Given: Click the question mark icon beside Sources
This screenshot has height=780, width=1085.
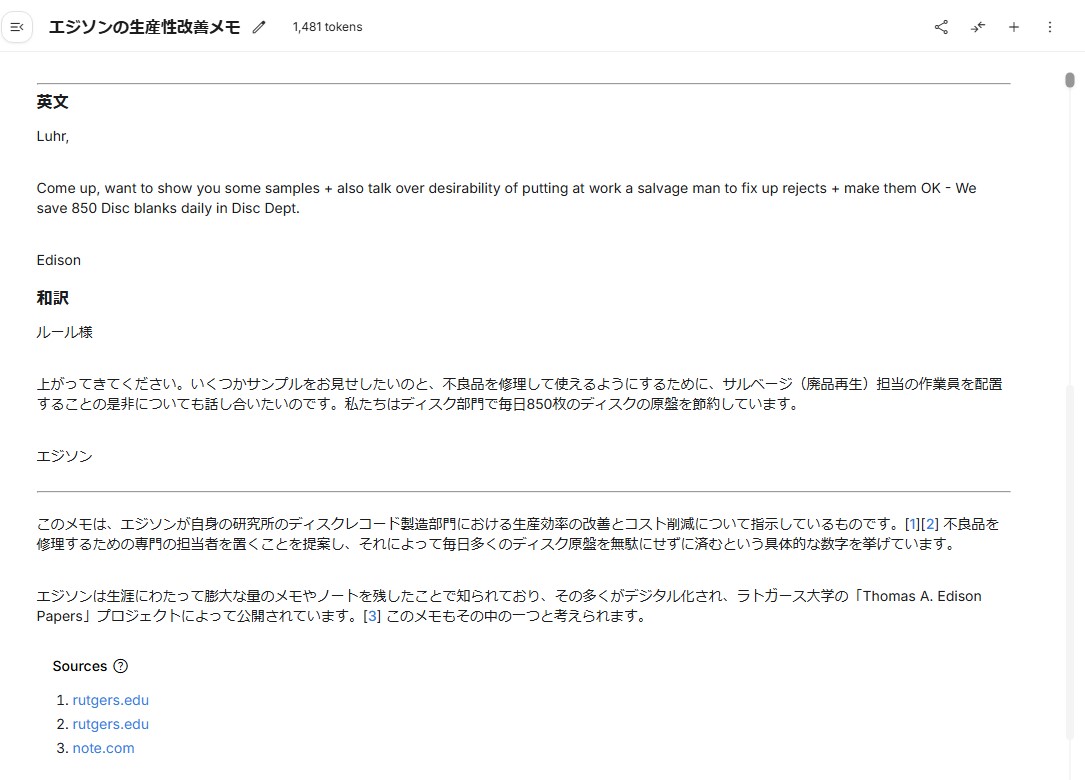Looking at the screenshot, I should [x=121, y=666].
